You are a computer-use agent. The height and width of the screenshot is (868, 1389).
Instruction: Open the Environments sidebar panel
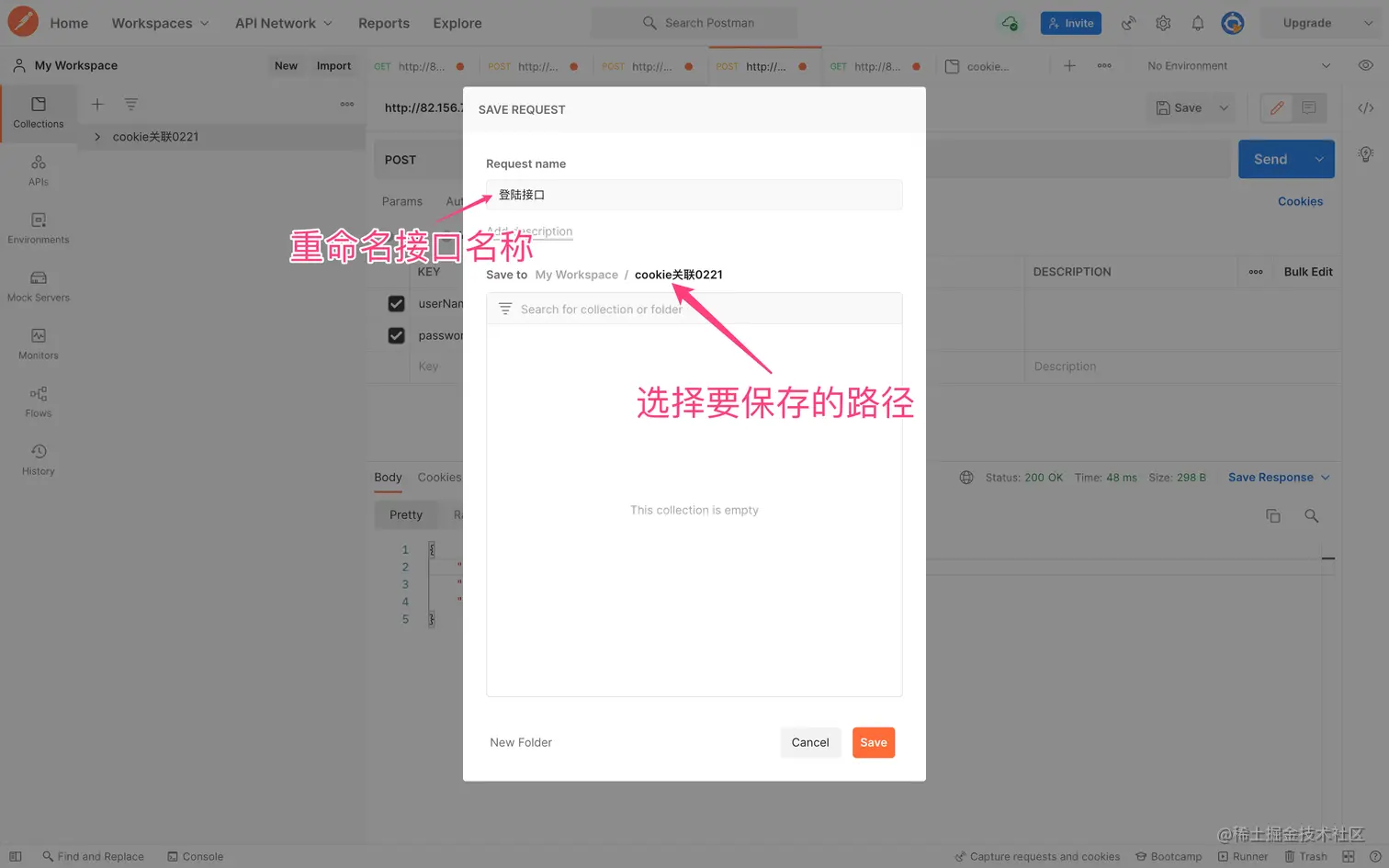(x=39, y=229)
